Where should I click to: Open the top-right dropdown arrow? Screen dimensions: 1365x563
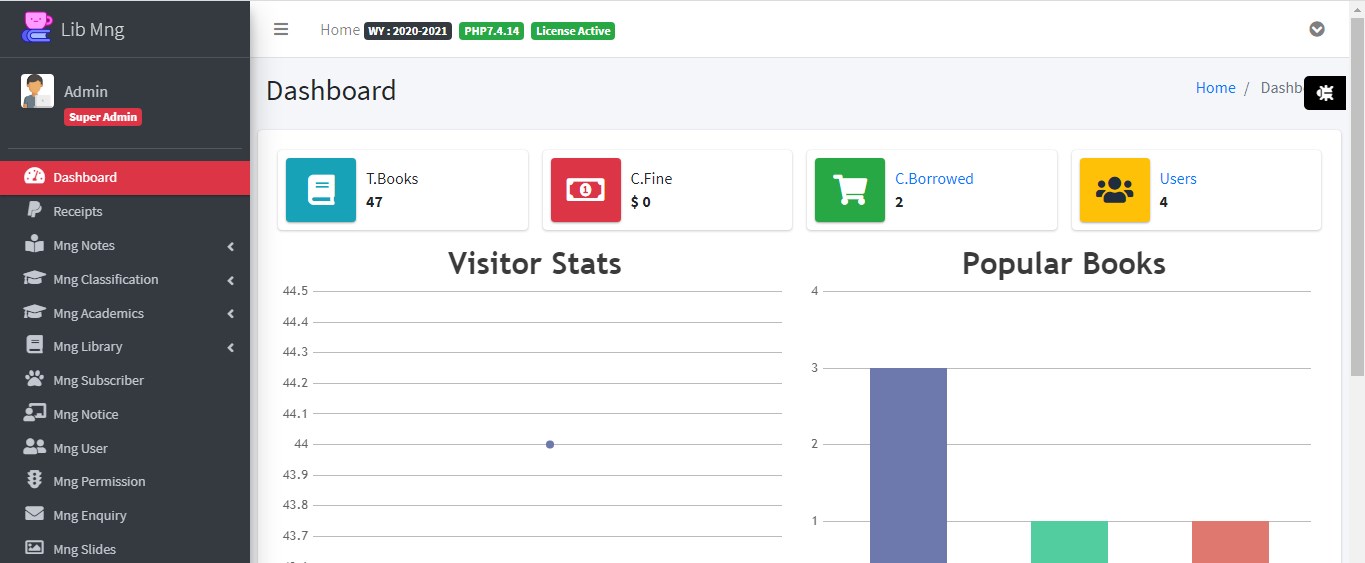[1317, 29]
